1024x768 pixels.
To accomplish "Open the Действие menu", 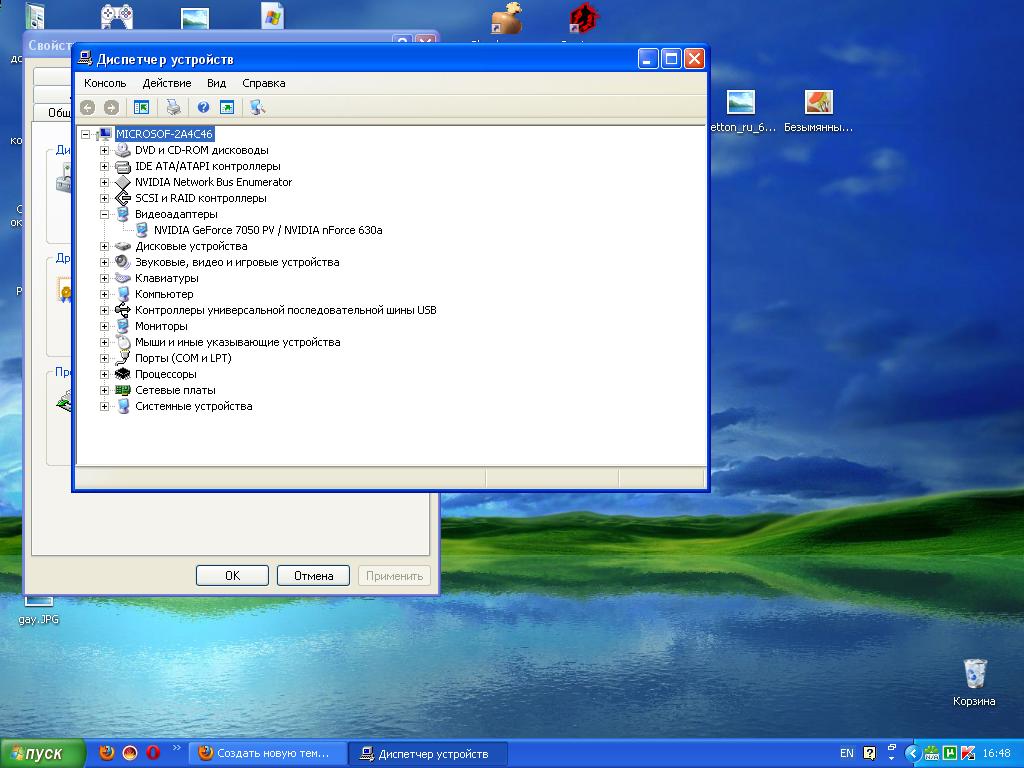I will [x=167, y=83].
